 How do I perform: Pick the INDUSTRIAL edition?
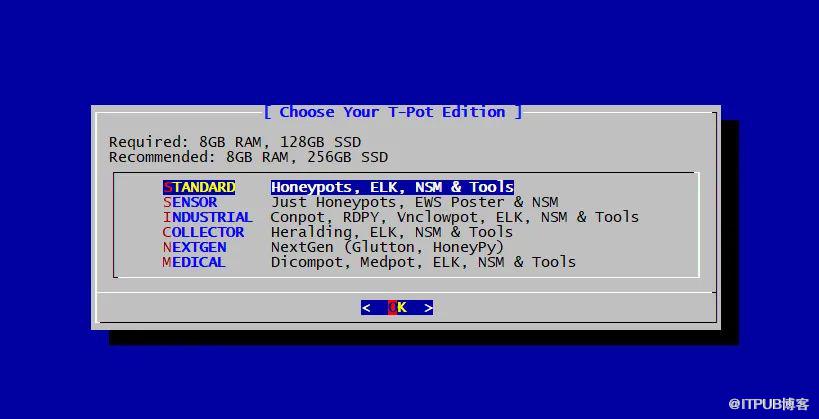[208, 217]
